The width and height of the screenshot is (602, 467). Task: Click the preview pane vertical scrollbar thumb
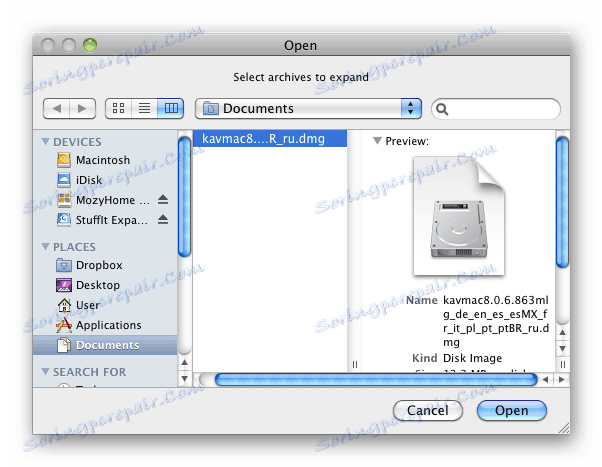(x=562, y=202)
